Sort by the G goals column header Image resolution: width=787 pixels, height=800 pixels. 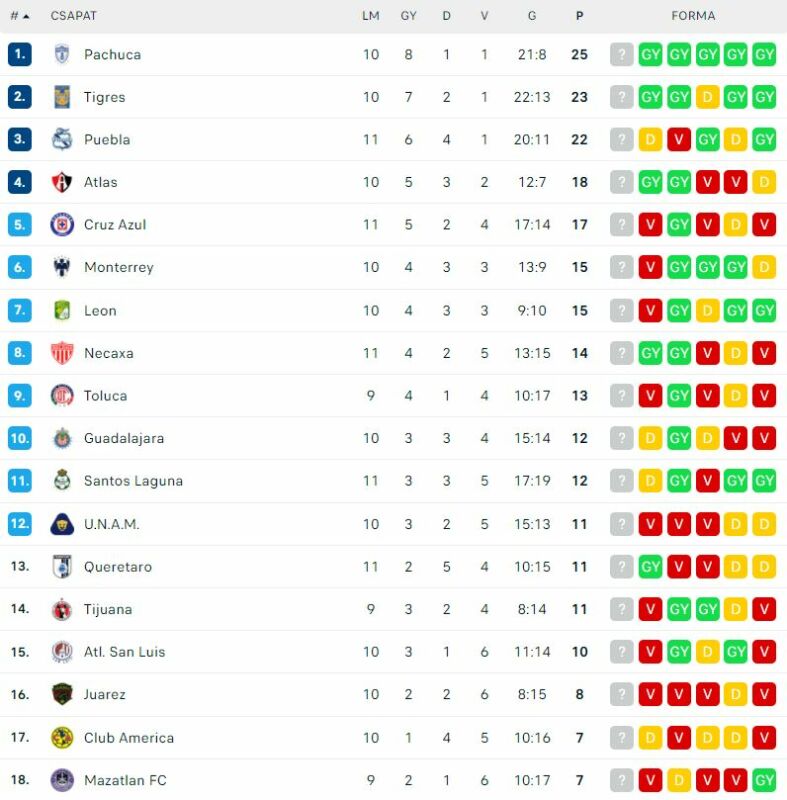tap(531, 16)
